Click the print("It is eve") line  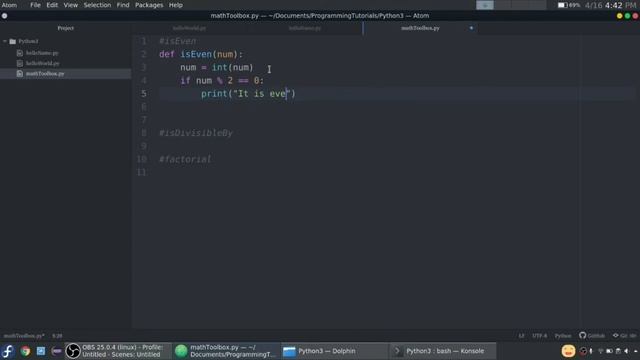point(248,93)
